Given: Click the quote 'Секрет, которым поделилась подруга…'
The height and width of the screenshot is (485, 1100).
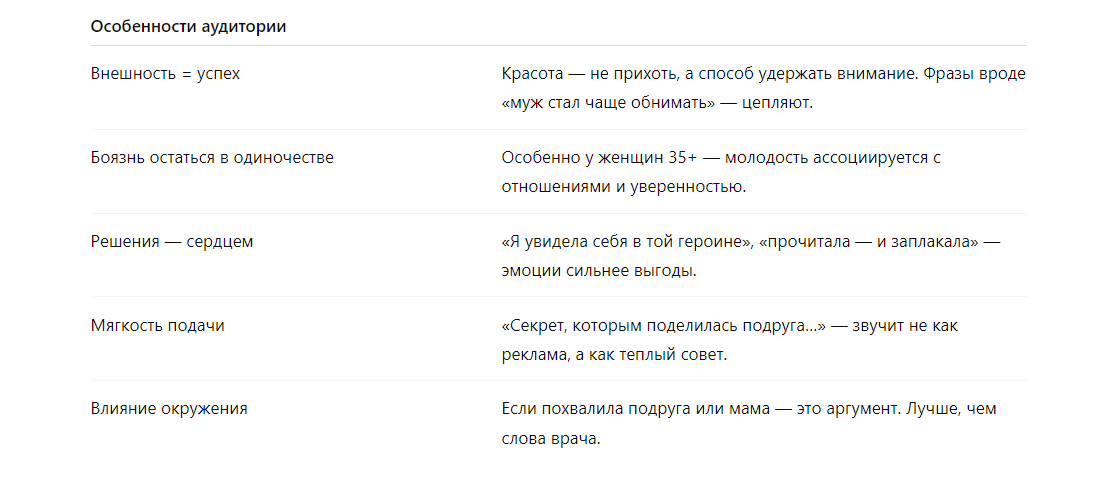Looking at the screenshot, I should 664,326.
